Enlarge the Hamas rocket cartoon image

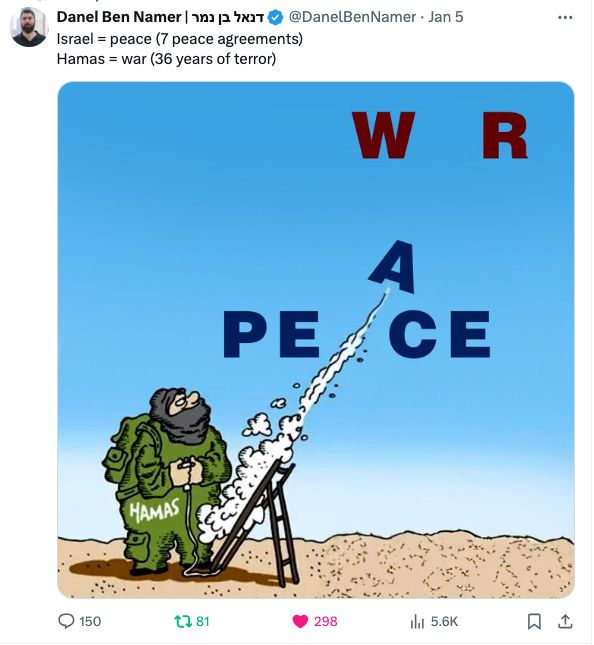click(316, 340)
